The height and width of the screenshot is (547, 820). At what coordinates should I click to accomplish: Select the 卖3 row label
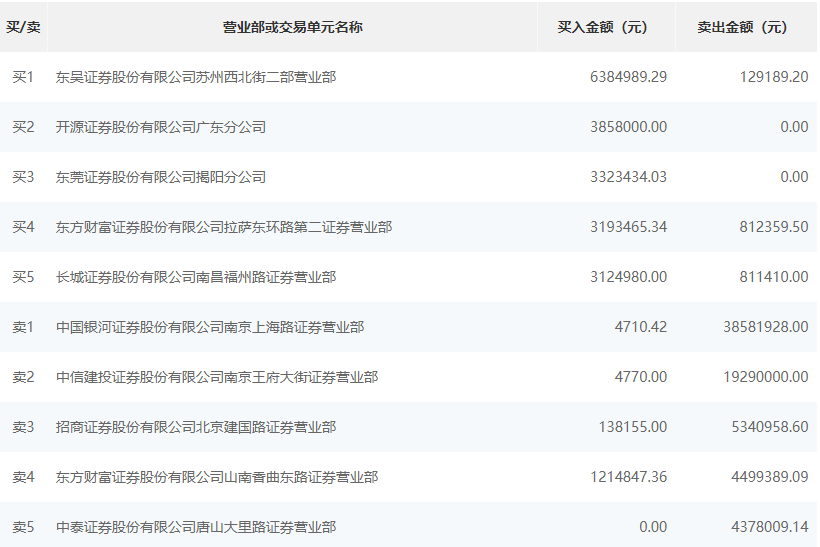[x=23, y=427]
